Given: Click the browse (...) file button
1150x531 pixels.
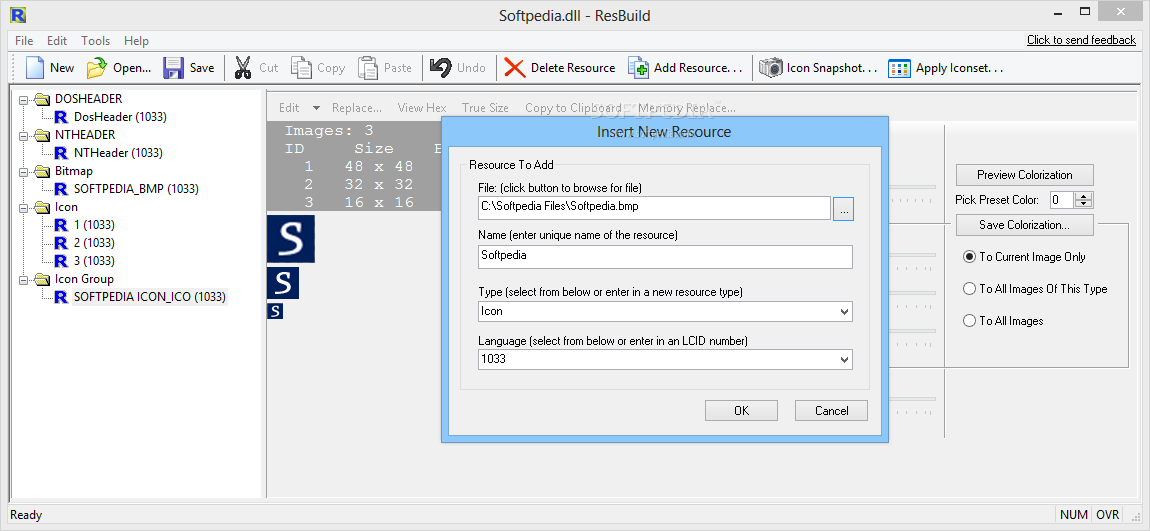Looking at the screenshot, I should click(x=843, y=209).
